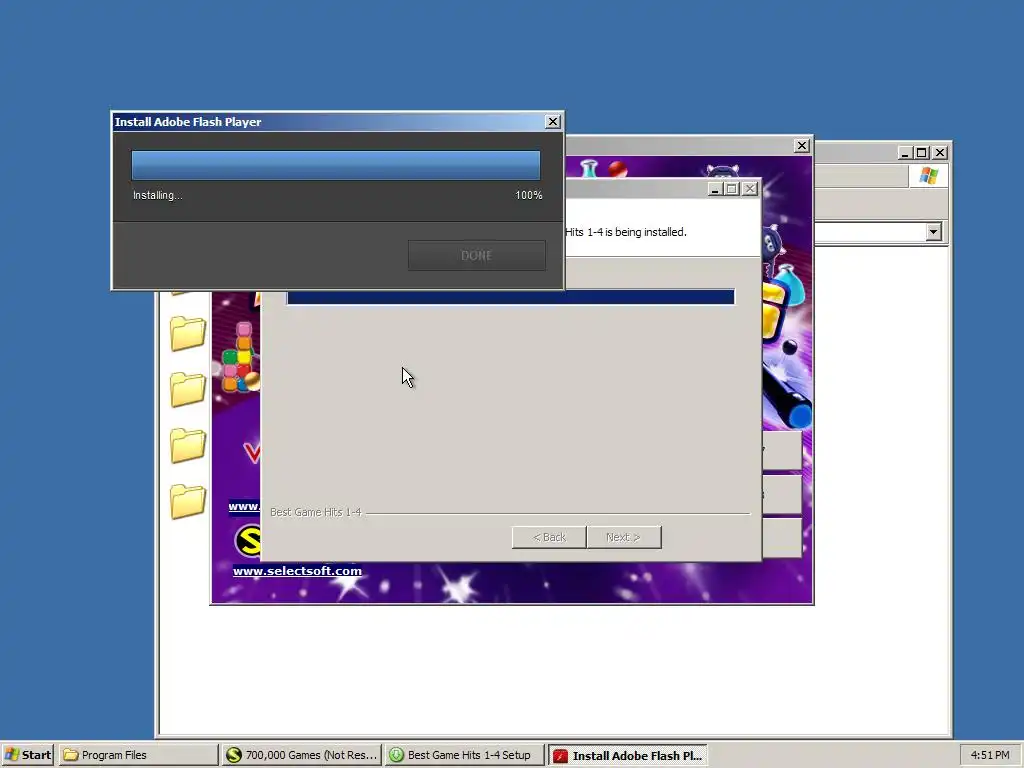Click the DONE button in Flash installer
1024x768 pixels.
coord(476,255)
